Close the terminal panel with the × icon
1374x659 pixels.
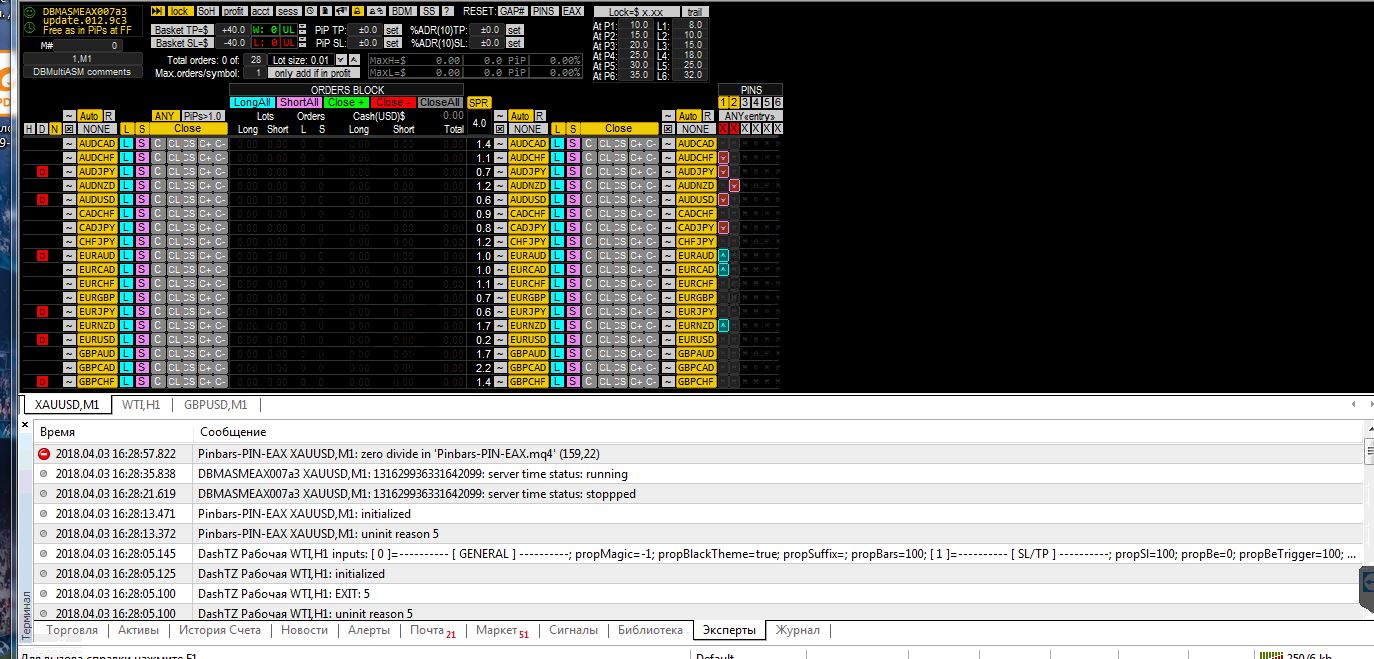point(26,425)
